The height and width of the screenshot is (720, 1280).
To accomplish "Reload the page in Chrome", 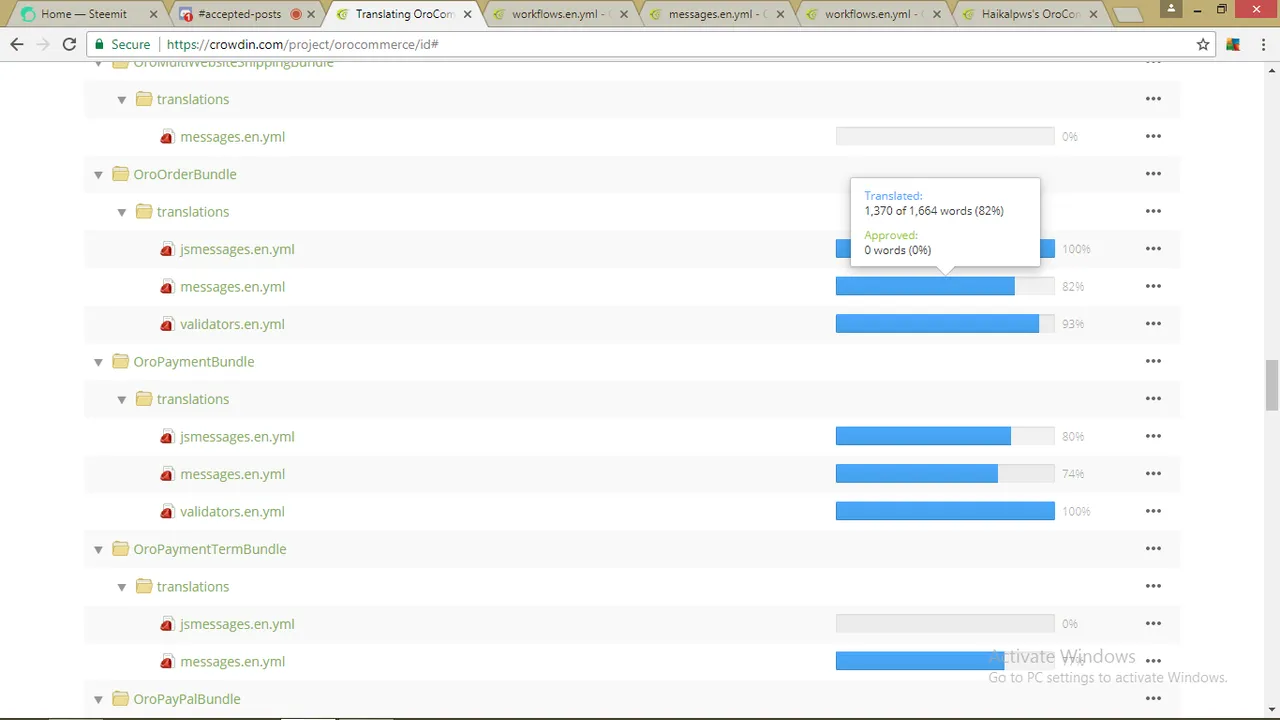I will point(69,44).
